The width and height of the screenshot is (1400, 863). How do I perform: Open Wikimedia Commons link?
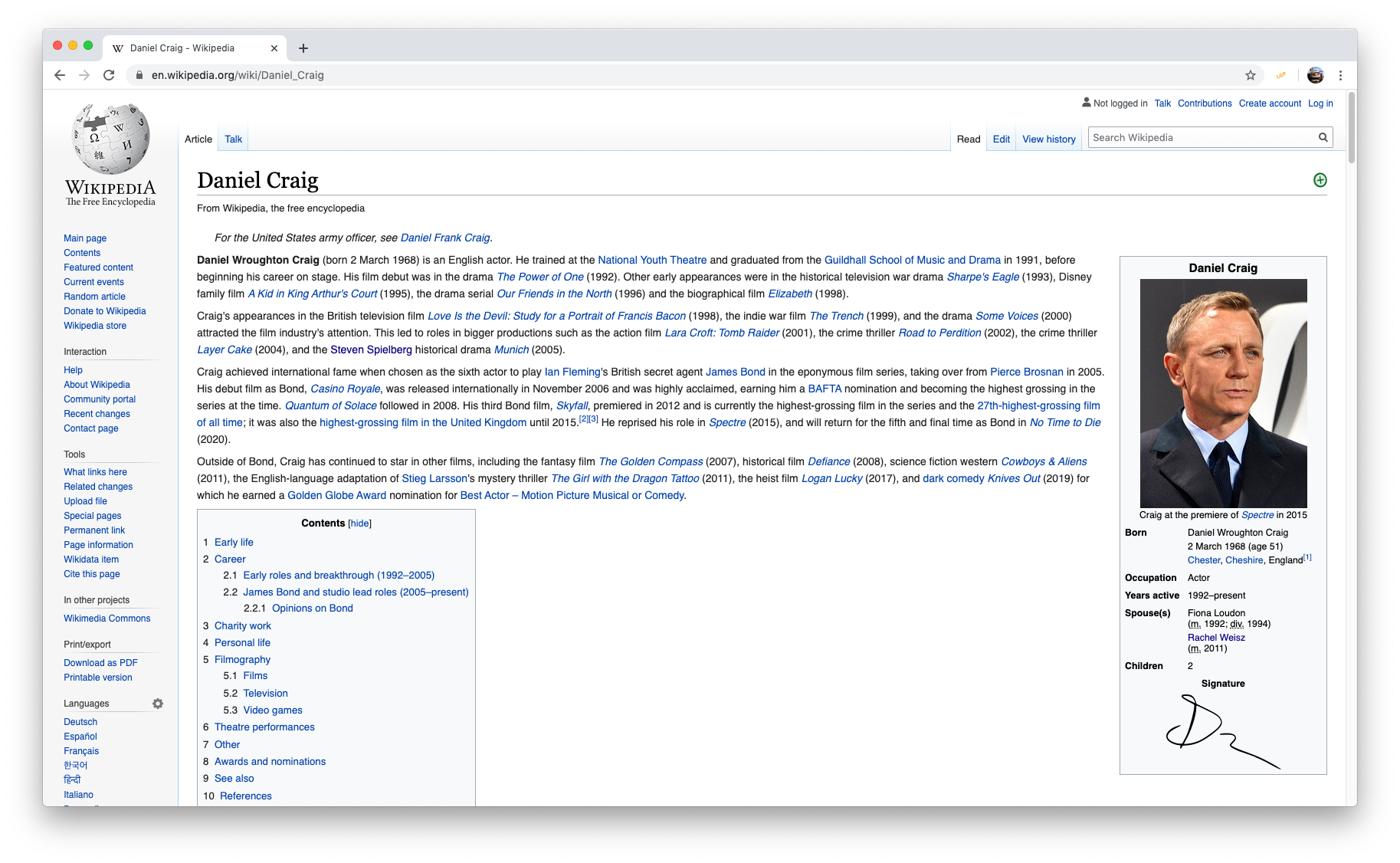tap(107, 619)
